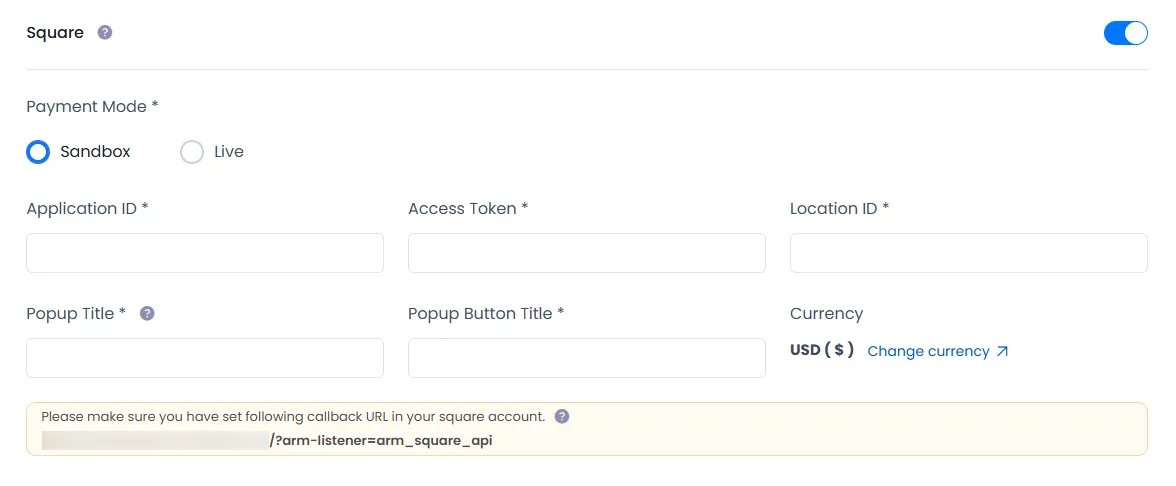Click the Application ID field label
Screen dimensions: 1176x486
[x=87, y=209]
